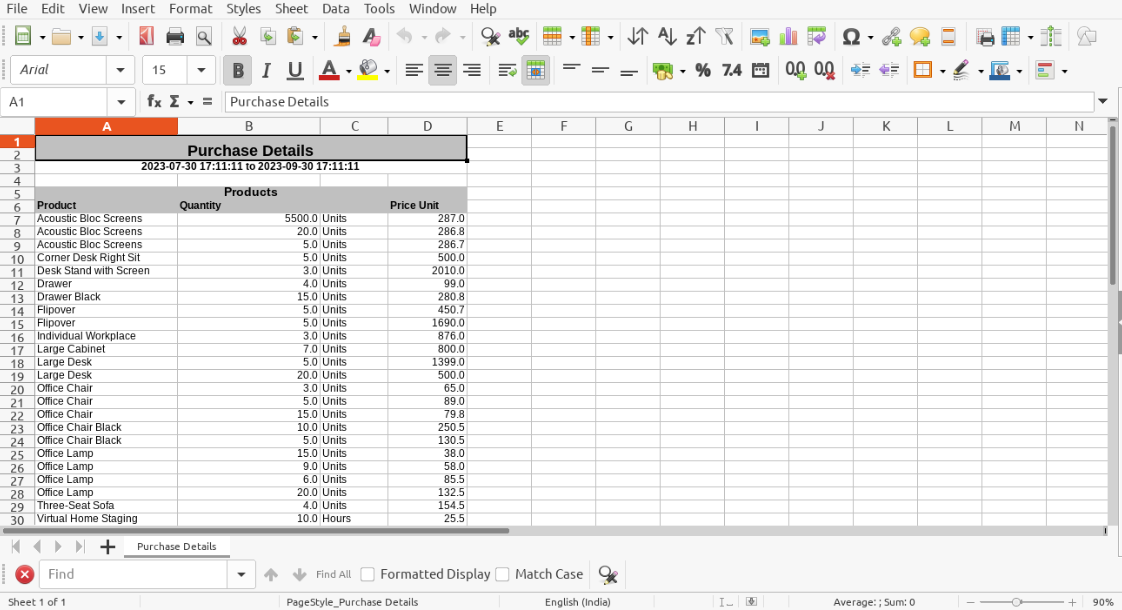Toggle Italic formatting
Screen dimensions: 1122x610
[x=266, y=70]
